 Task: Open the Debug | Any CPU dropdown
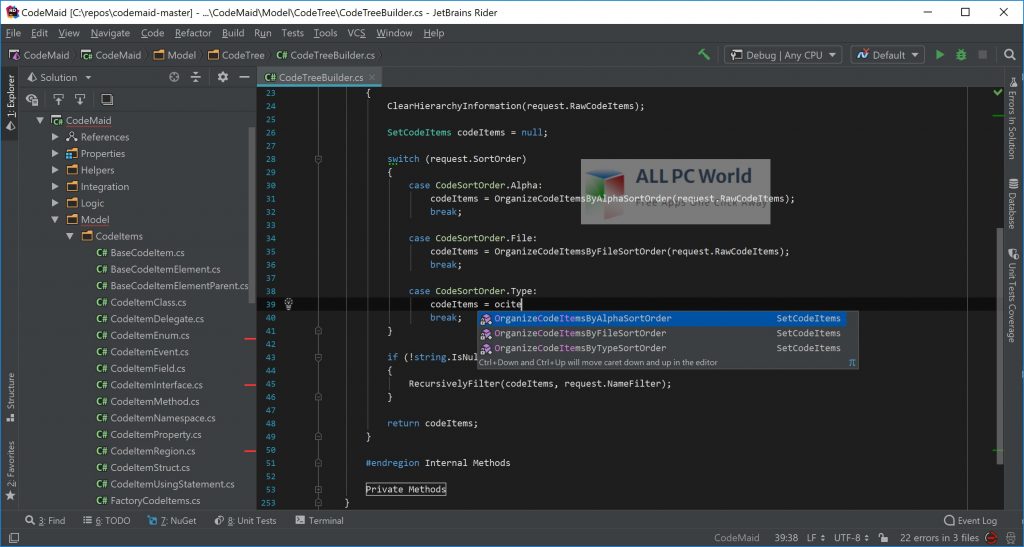(783, 55)
